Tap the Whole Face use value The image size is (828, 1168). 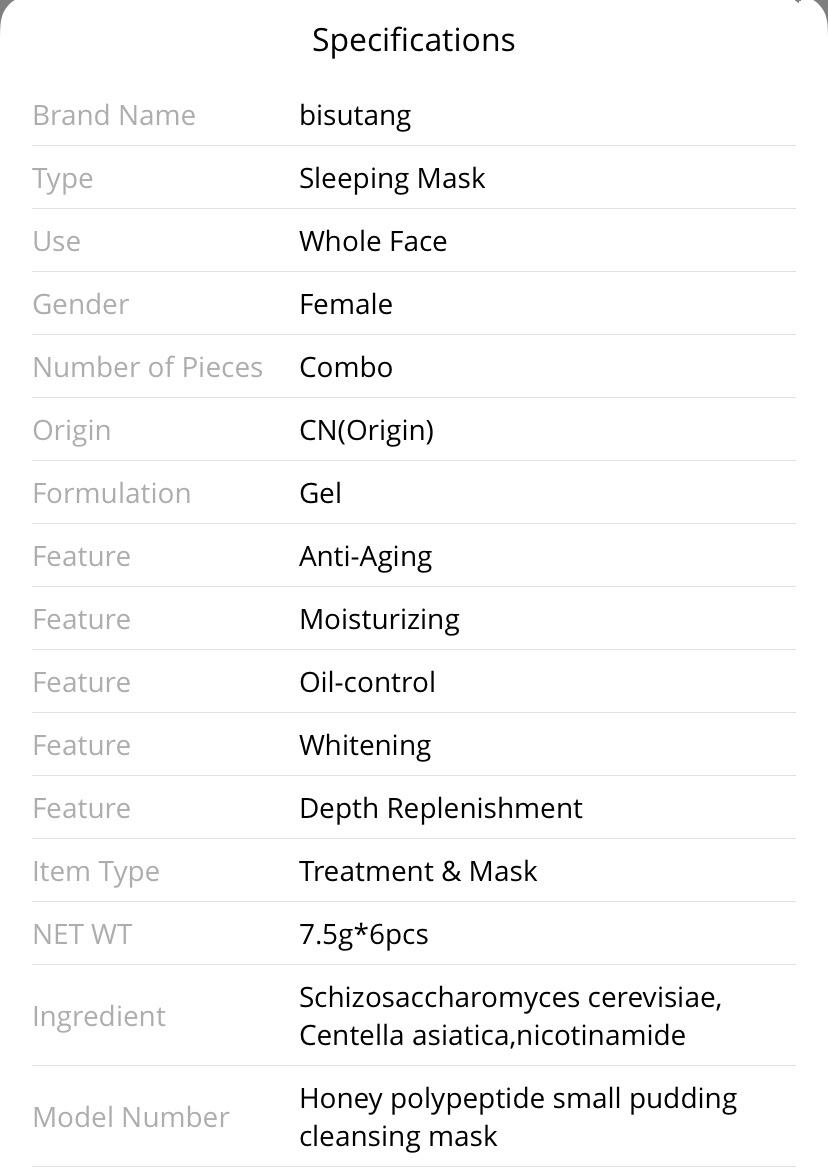[x=373, y=241]
